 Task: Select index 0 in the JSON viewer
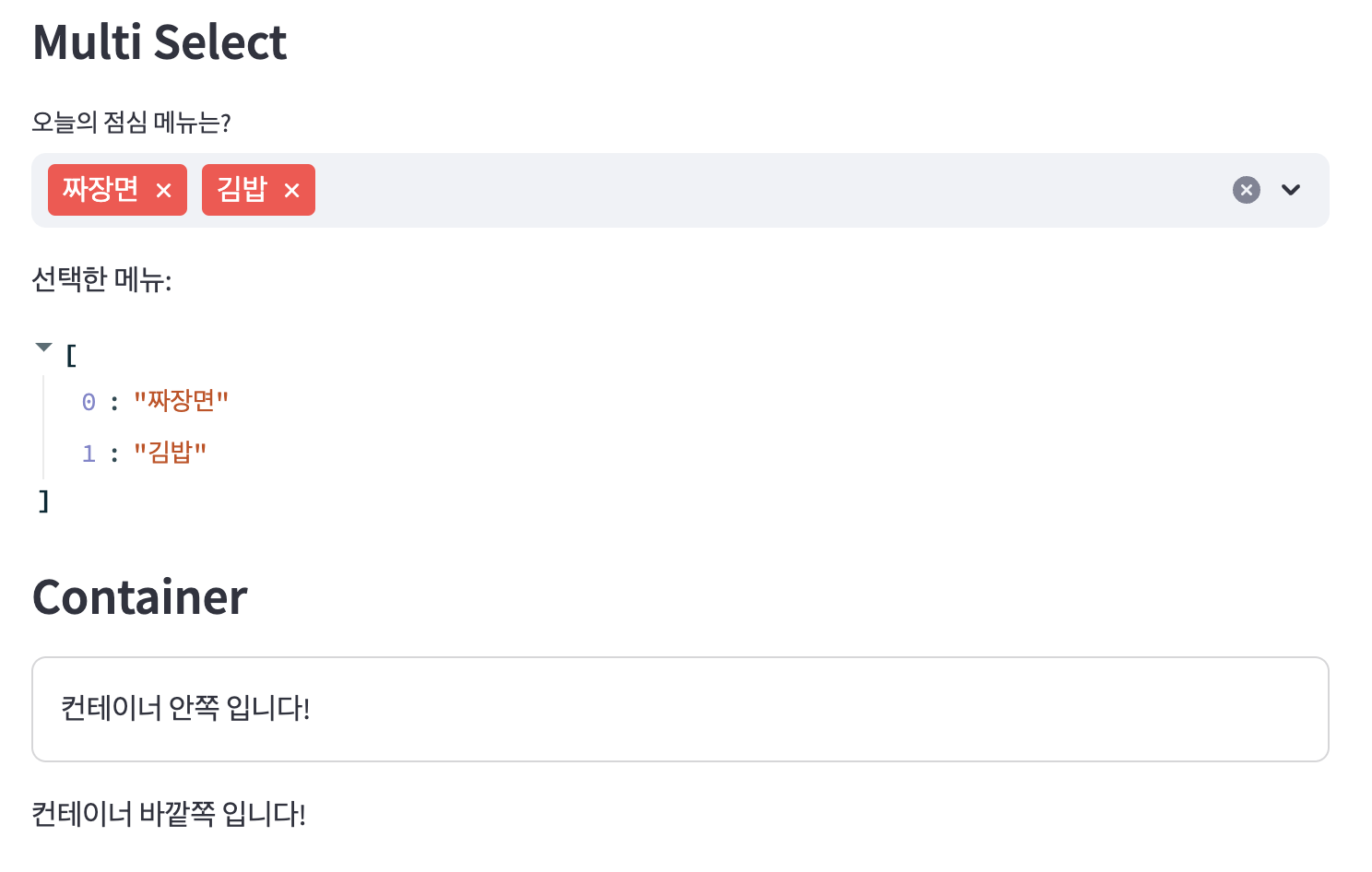(89, 402)
